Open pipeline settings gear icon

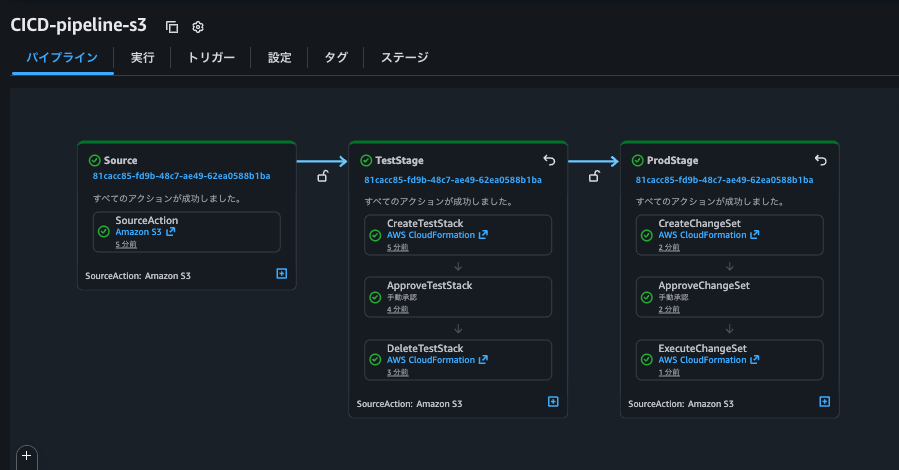click(x=198, y=27)
